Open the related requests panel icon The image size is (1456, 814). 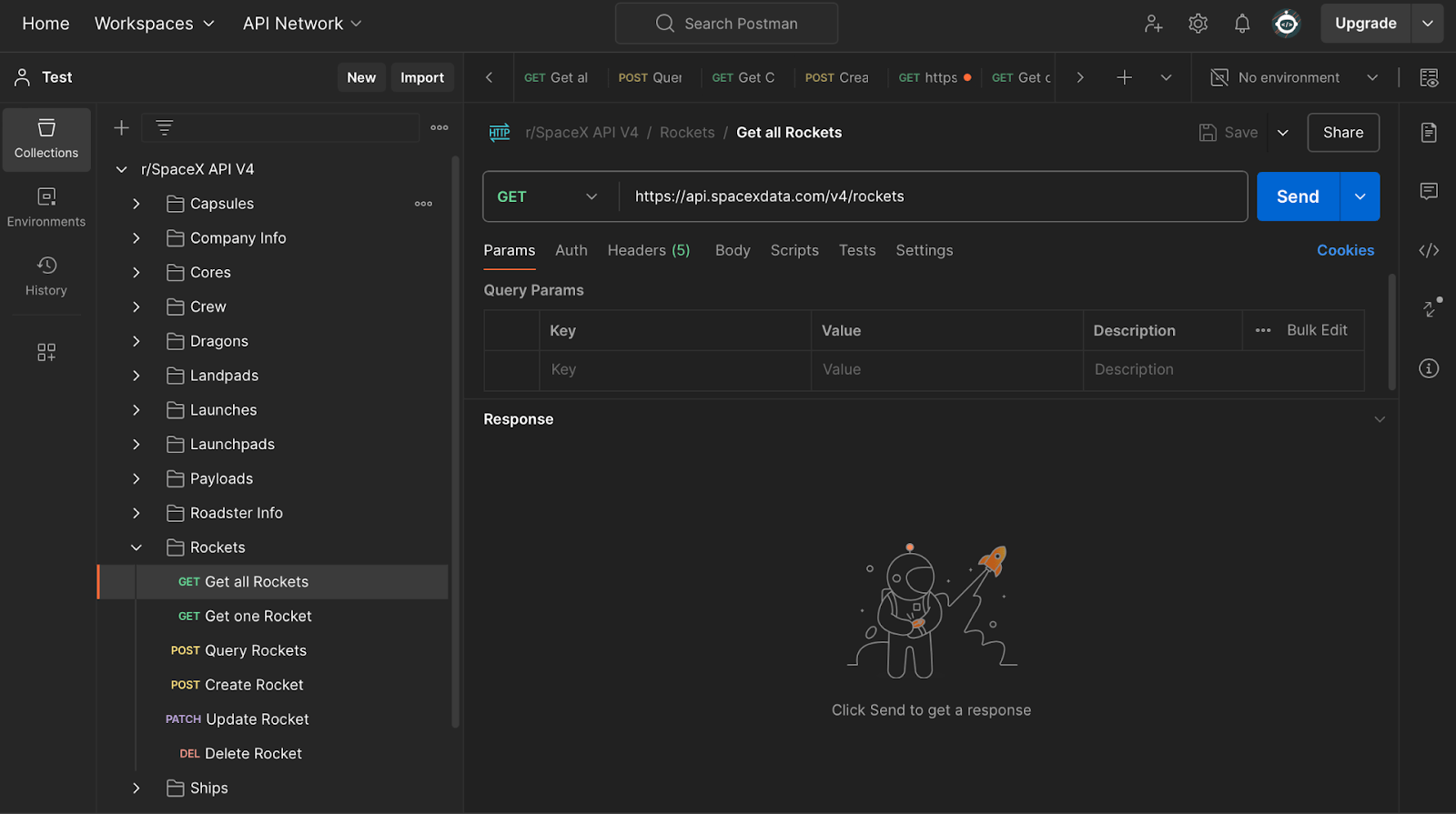click(x=1431, y=308)
